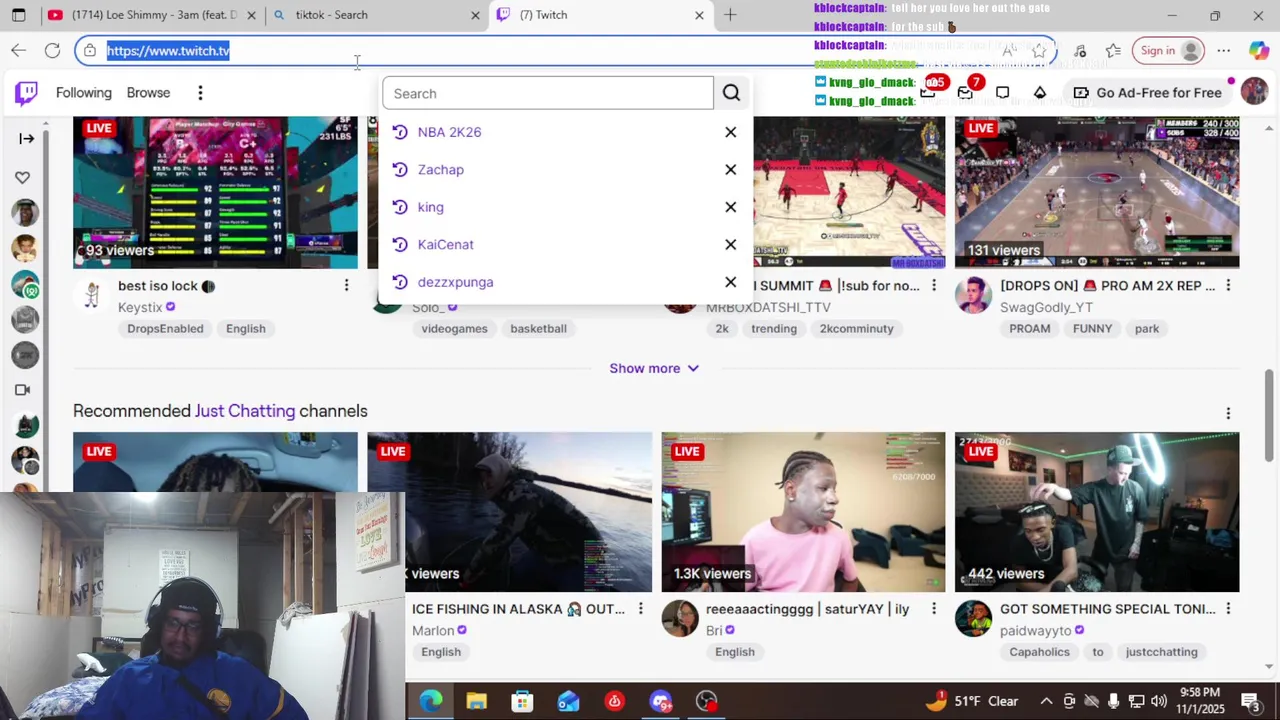Click the Keystix channel avatar
This screenshot has width=1280, height=720.
tap(91, 296)
